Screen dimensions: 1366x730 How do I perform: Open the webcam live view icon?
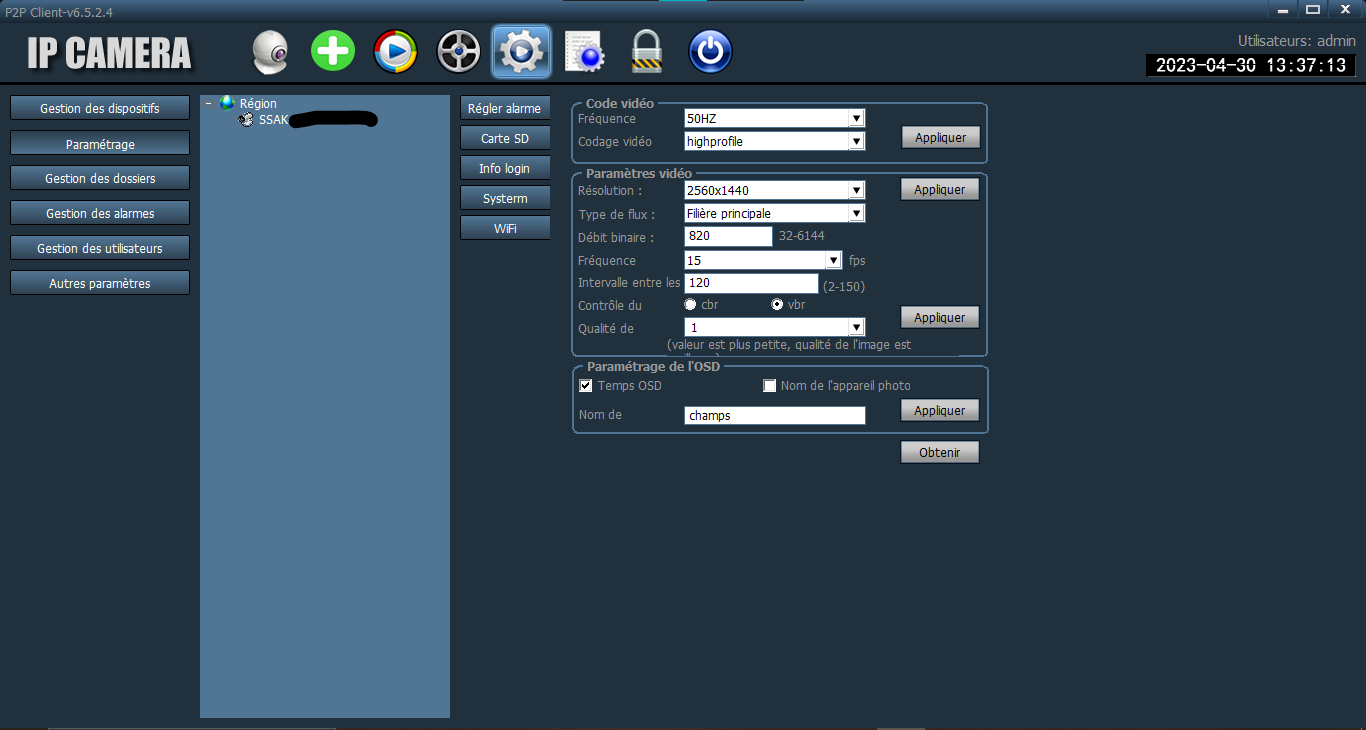click(270, 52)
